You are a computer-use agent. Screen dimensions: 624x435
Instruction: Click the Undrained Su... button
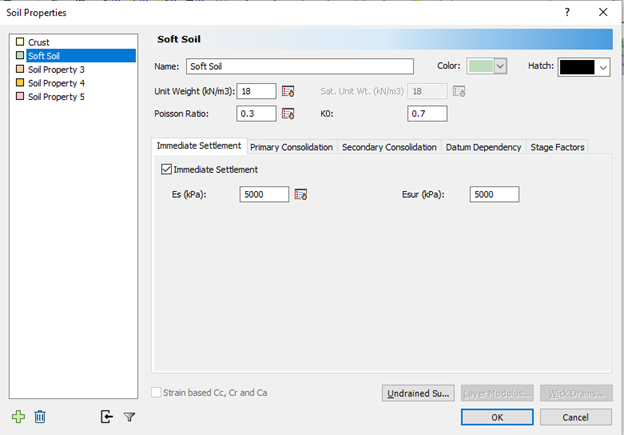[418, 393]
